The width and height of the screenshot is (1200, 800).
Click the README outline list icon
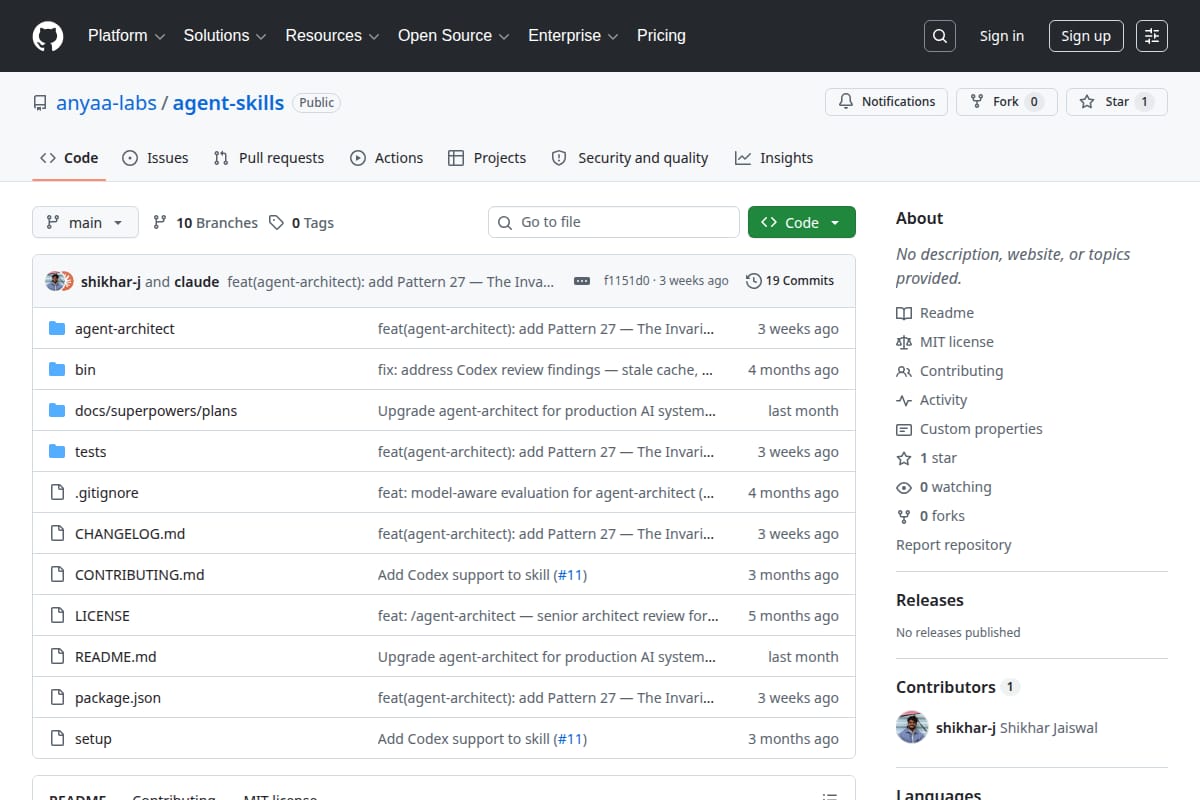pyautogui.click(x=829, y=798)
